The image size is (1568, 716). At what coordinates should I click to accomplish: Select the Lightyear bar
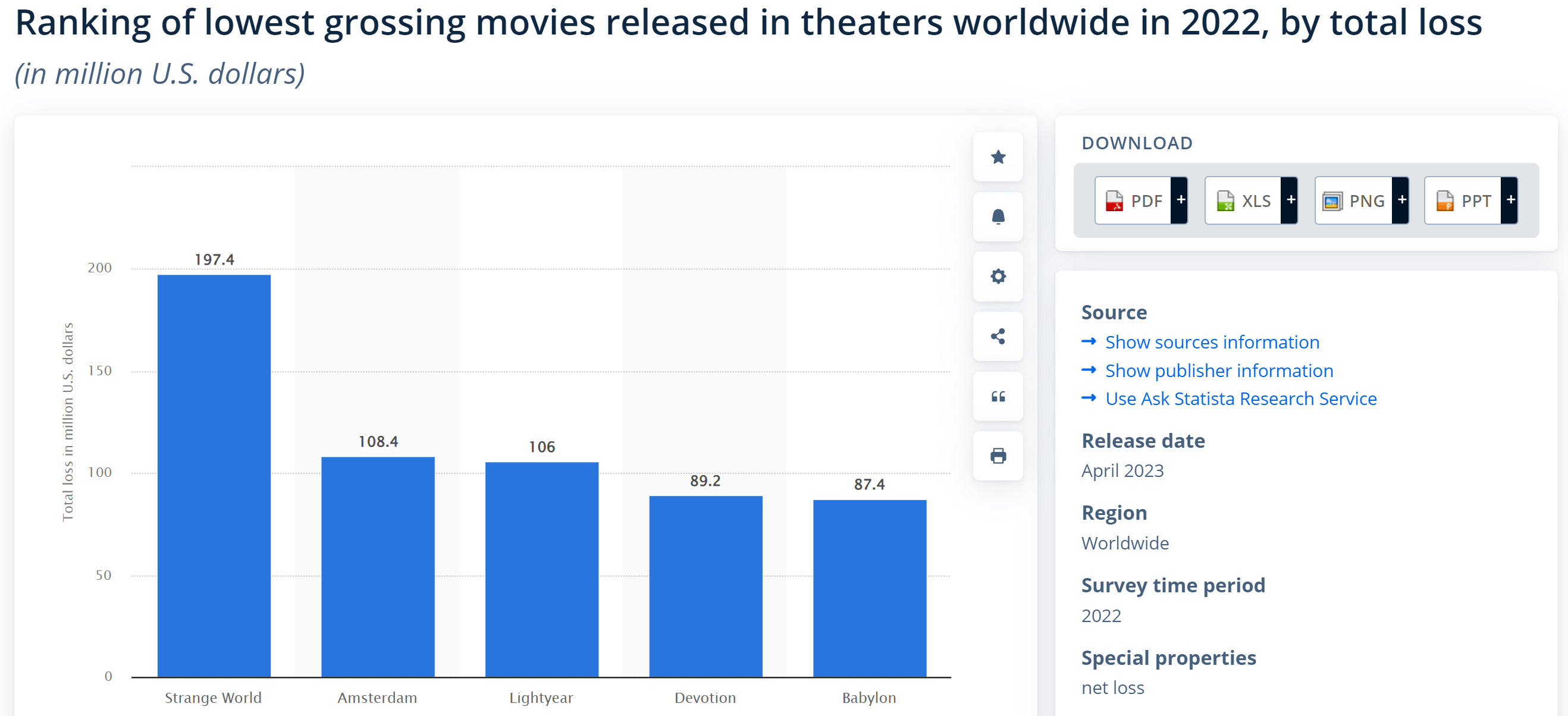click(x=541, y=569)
